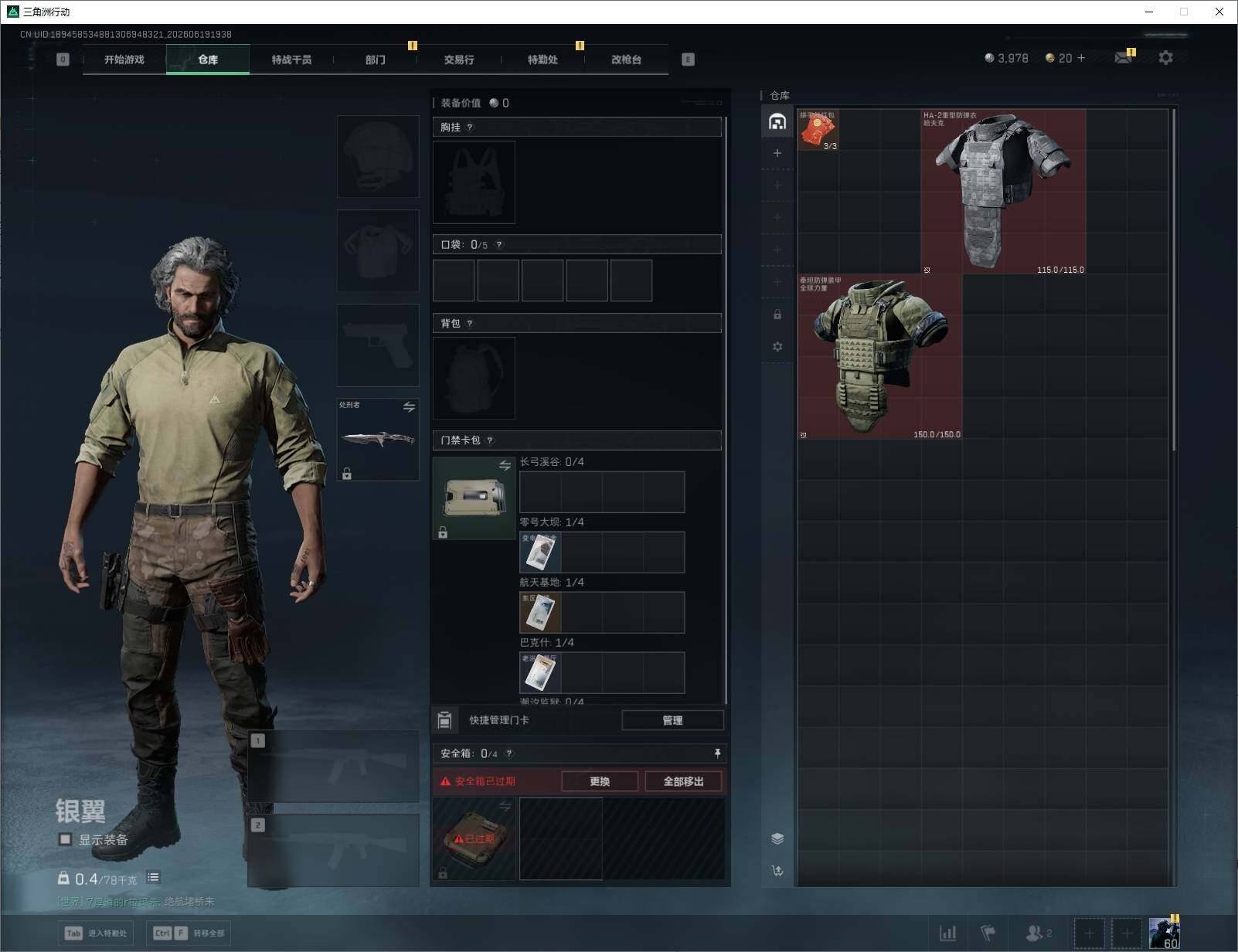
Task: Click the 快捷管理门卡 clipboard icon
Action: tap(444, 720)
